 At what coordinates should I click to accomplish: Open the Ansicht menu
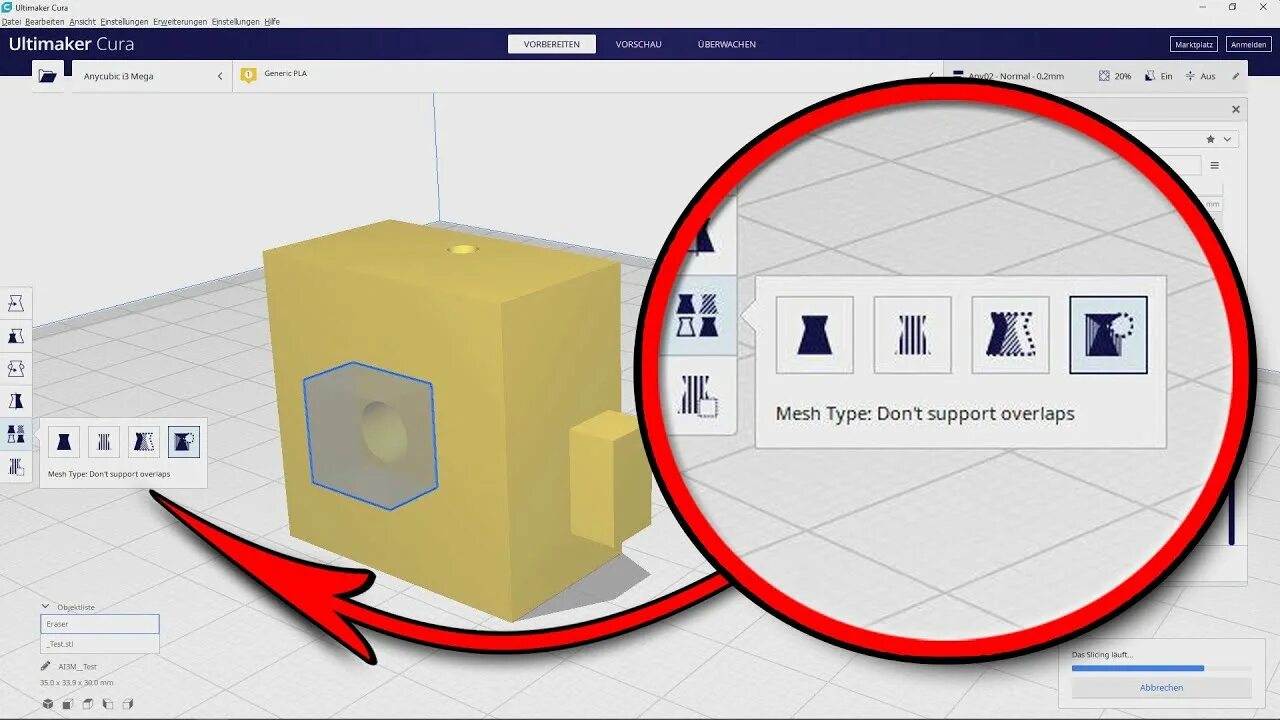coord(82,21)
